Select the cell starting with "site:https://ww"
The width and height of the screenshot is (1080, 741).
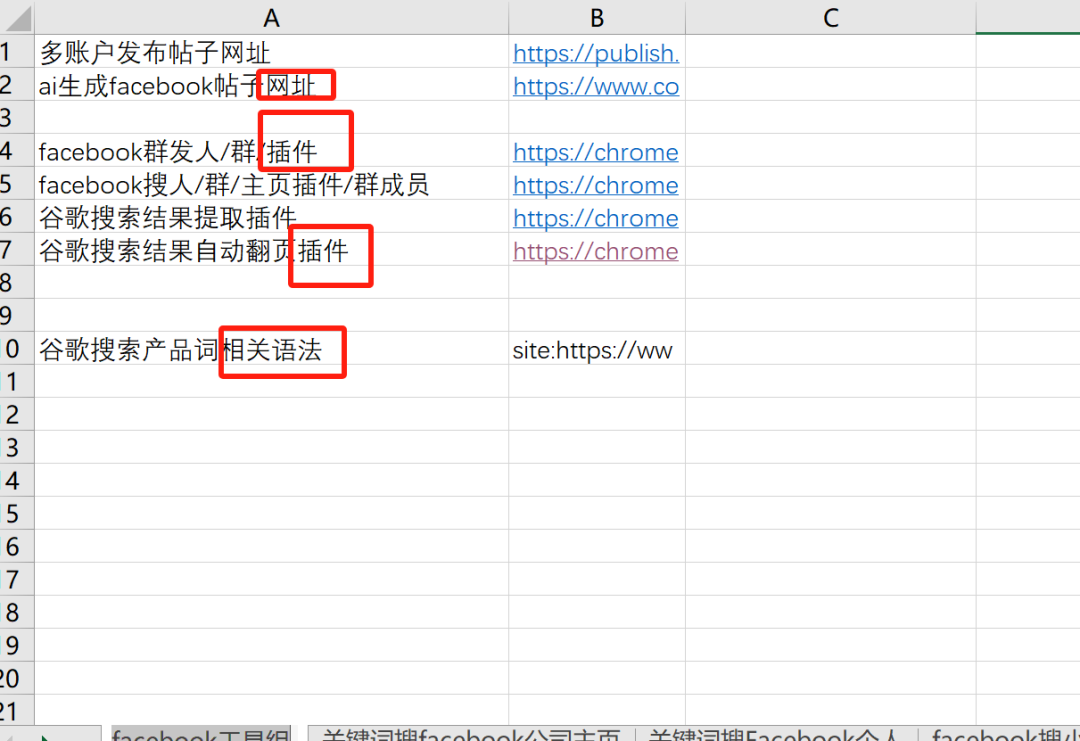(597, 349)
